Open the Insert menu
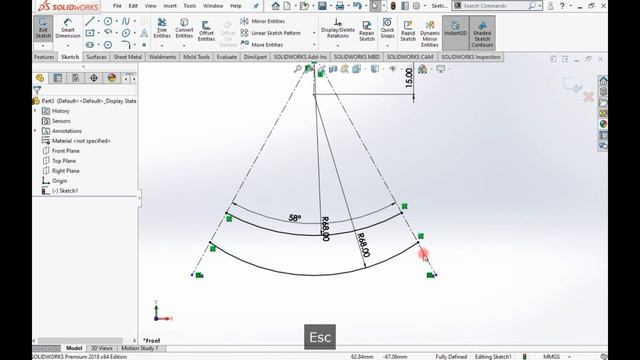Image resolution: width=640 pixels, height=360 pixels. click(x=170, y=6)
